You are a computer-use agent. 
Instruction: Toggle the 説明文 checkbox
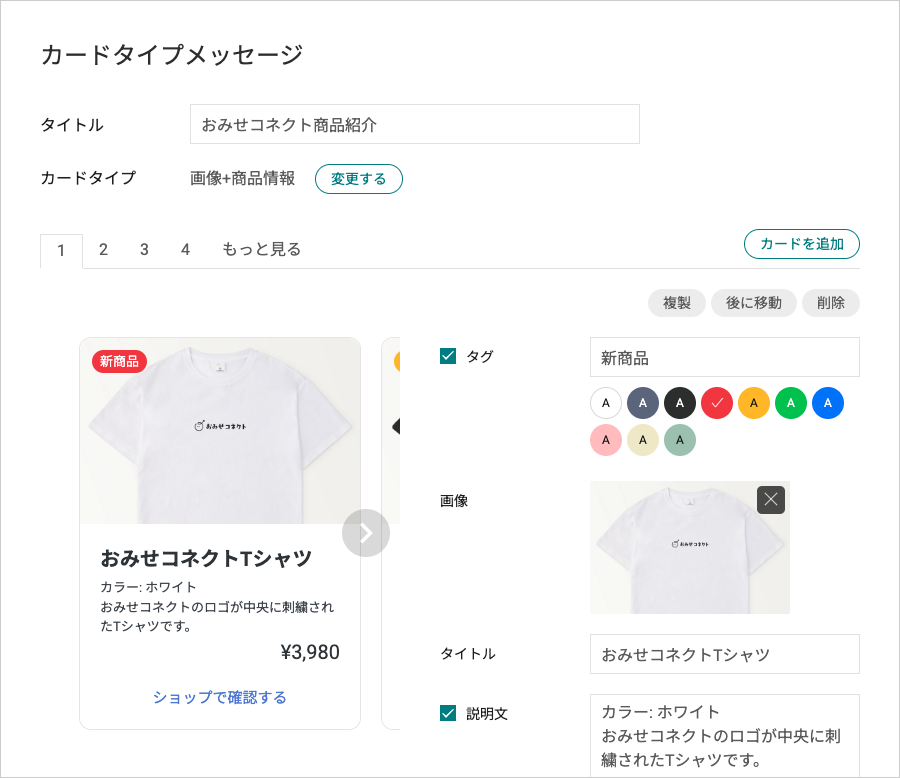pos(448,713)
